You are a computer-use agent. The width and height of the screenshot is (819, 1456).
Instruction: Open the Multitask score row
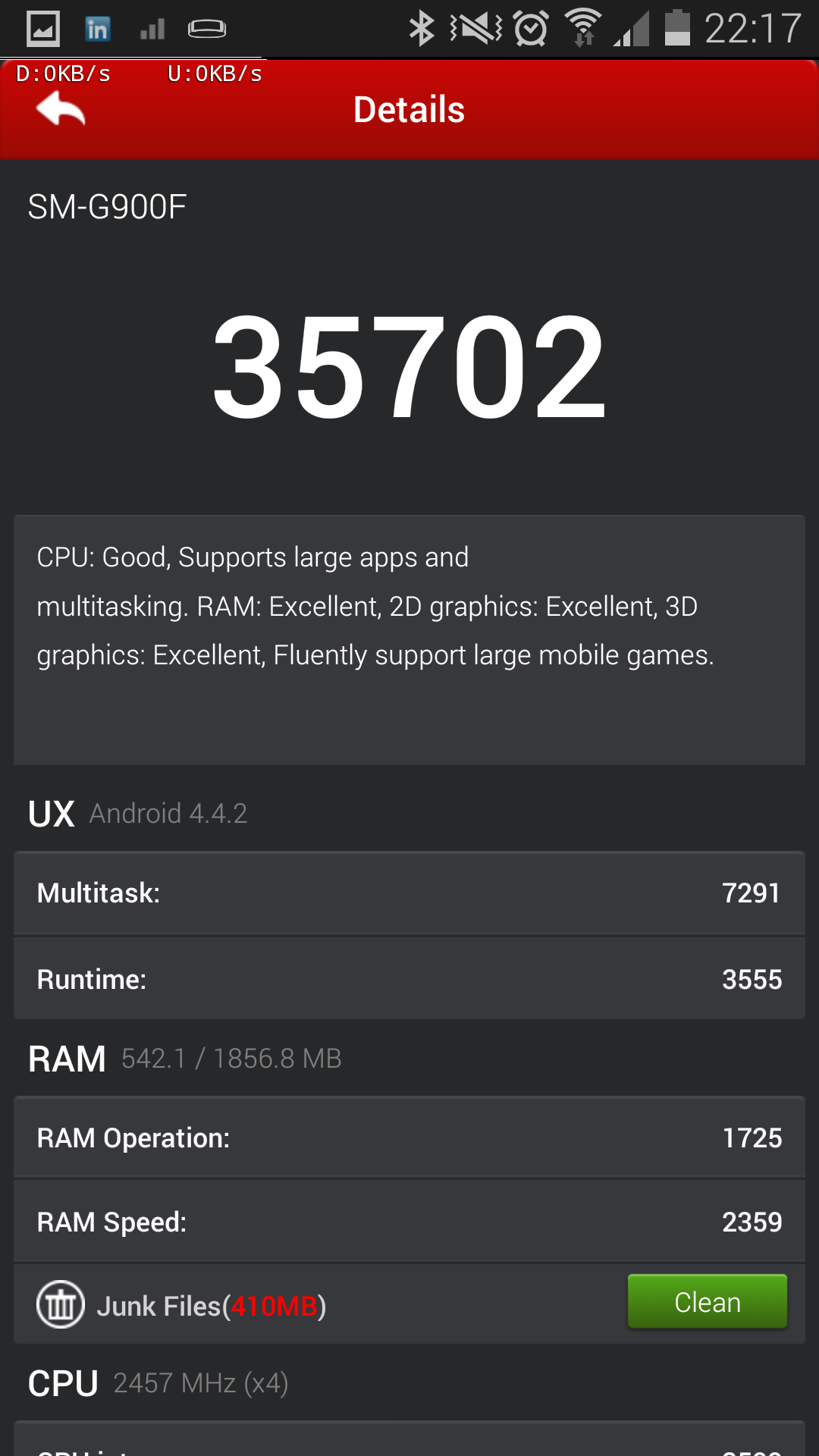point(409,893)
